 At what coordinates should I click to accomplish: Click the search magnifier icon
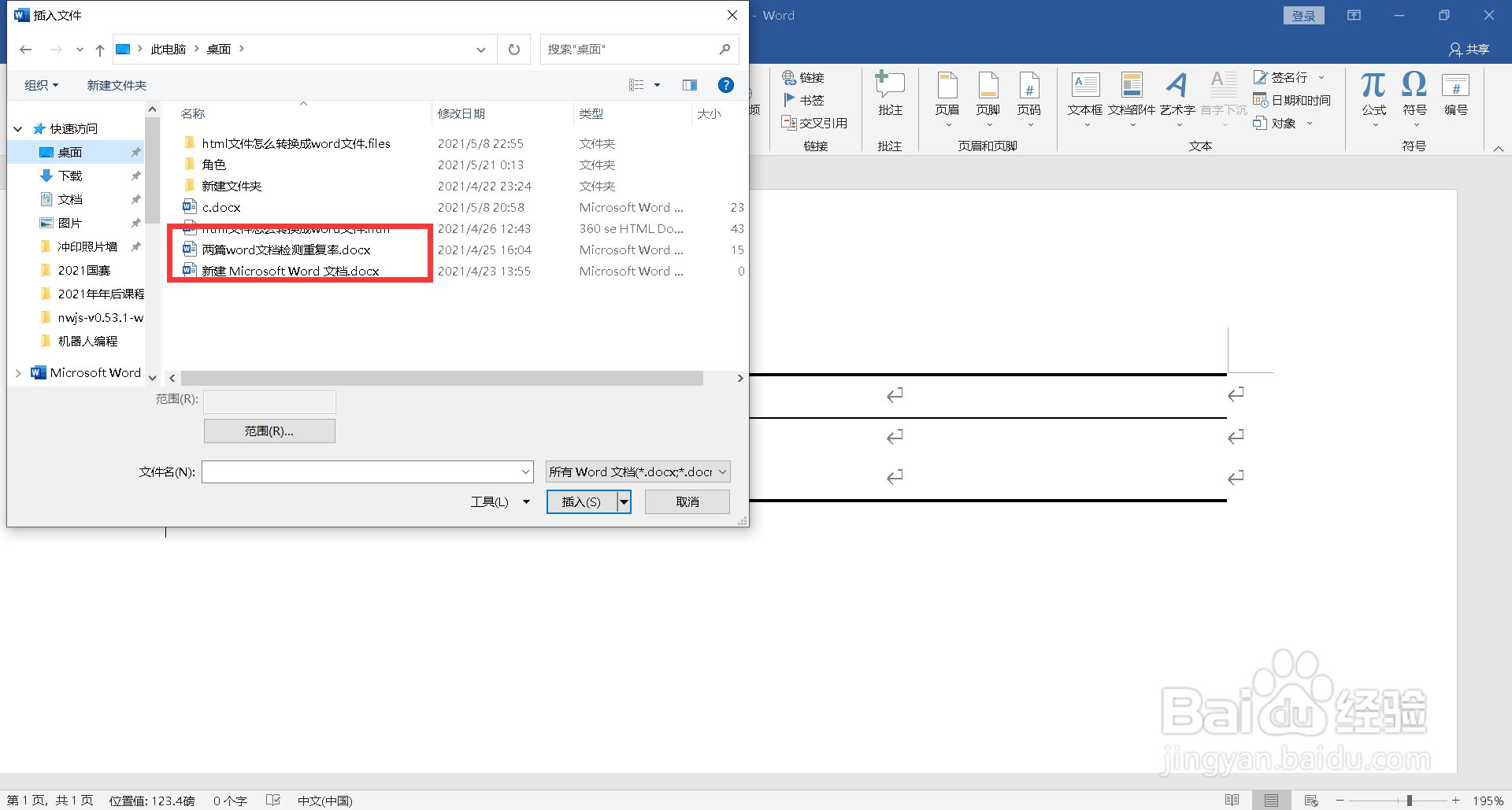724,50
